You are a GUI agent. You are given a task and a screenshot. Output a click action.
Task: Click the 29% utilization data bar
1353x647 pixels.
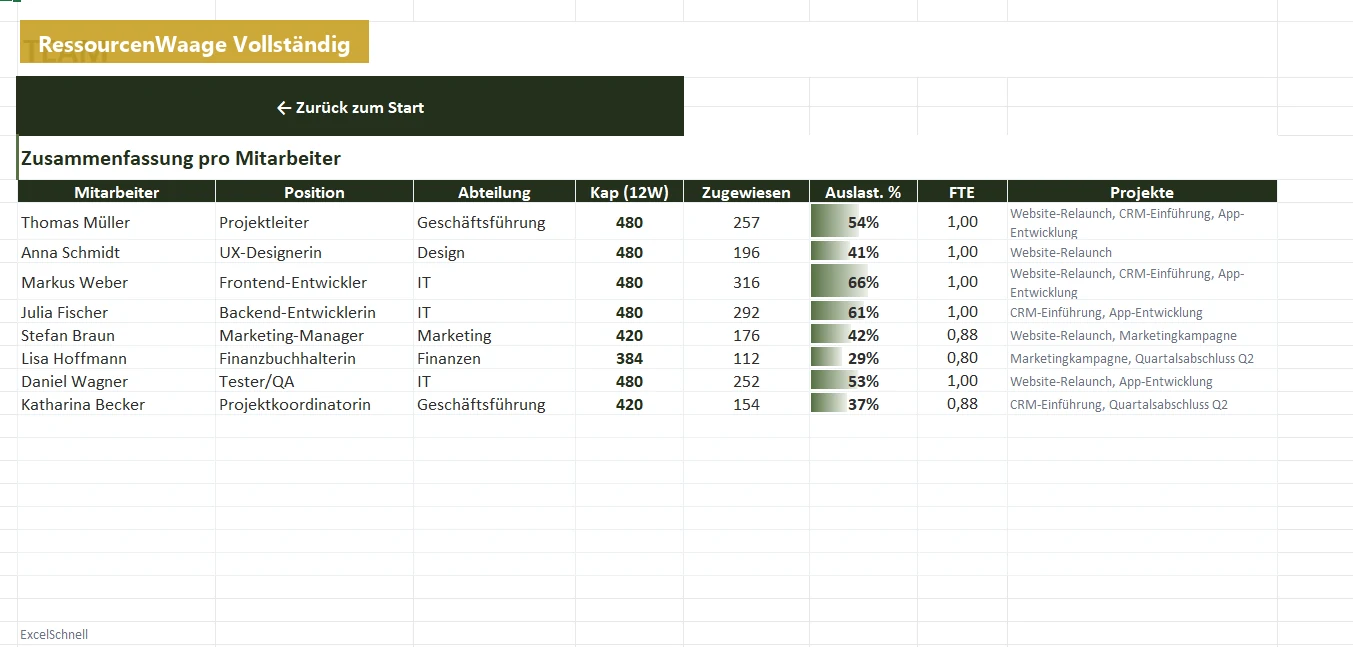864,358
